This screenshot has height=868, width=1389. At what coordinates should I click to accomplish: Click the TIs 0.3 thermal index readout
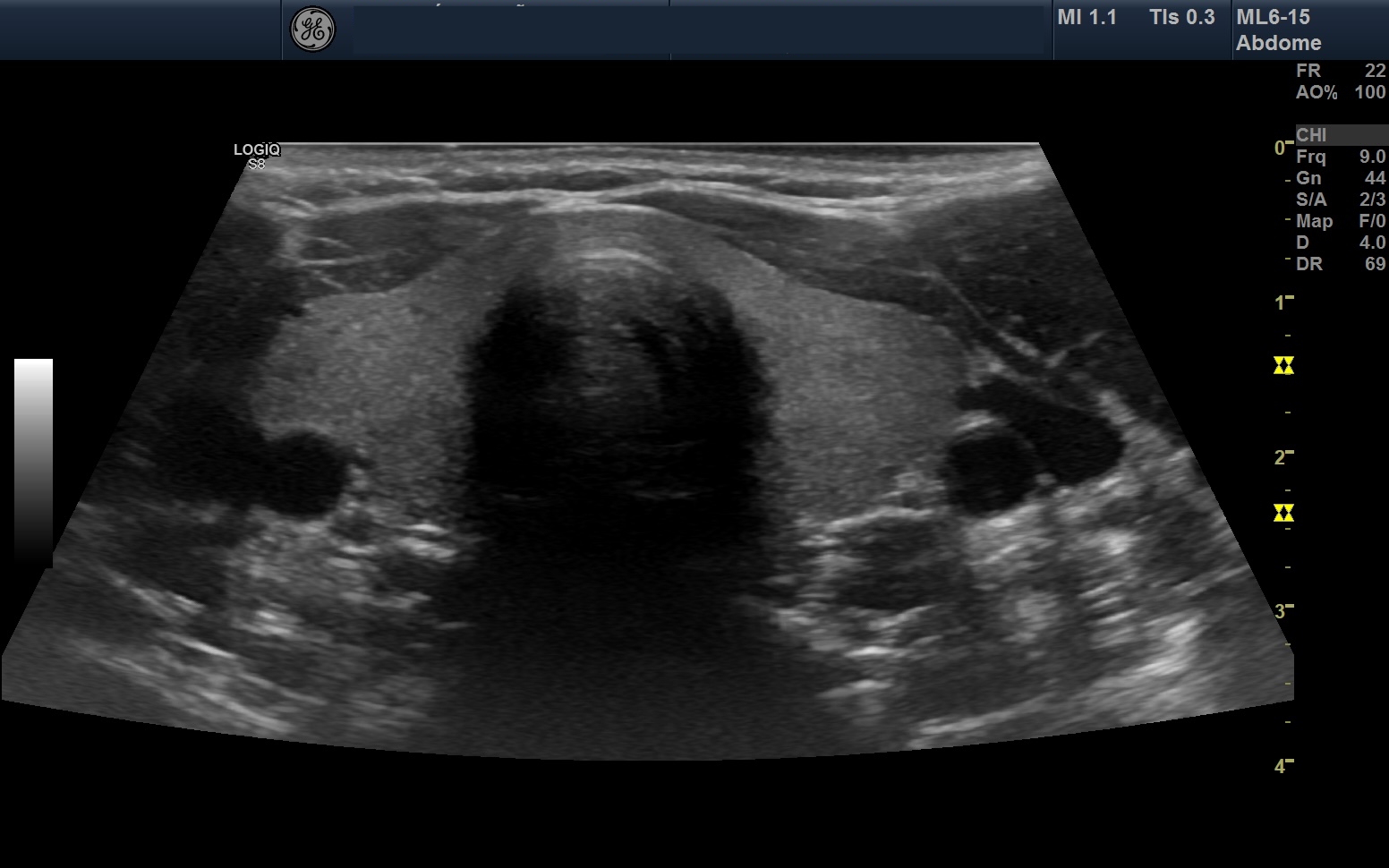[1181, 17]
